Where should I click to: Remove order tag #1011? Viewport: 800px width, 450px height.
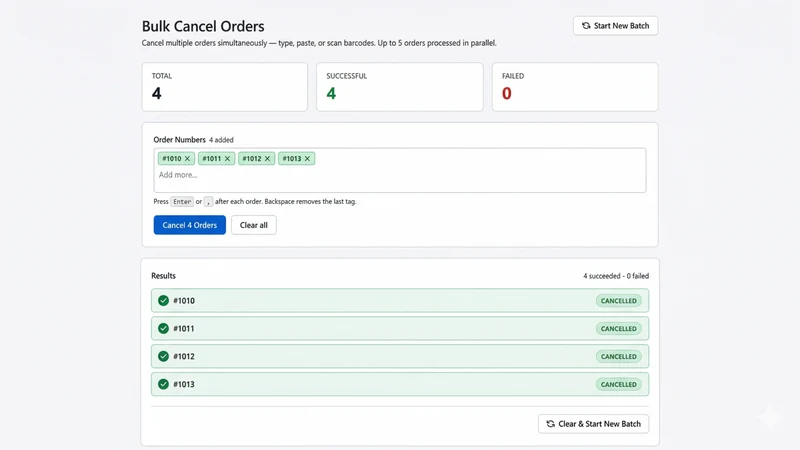click(x=228, y=159)
